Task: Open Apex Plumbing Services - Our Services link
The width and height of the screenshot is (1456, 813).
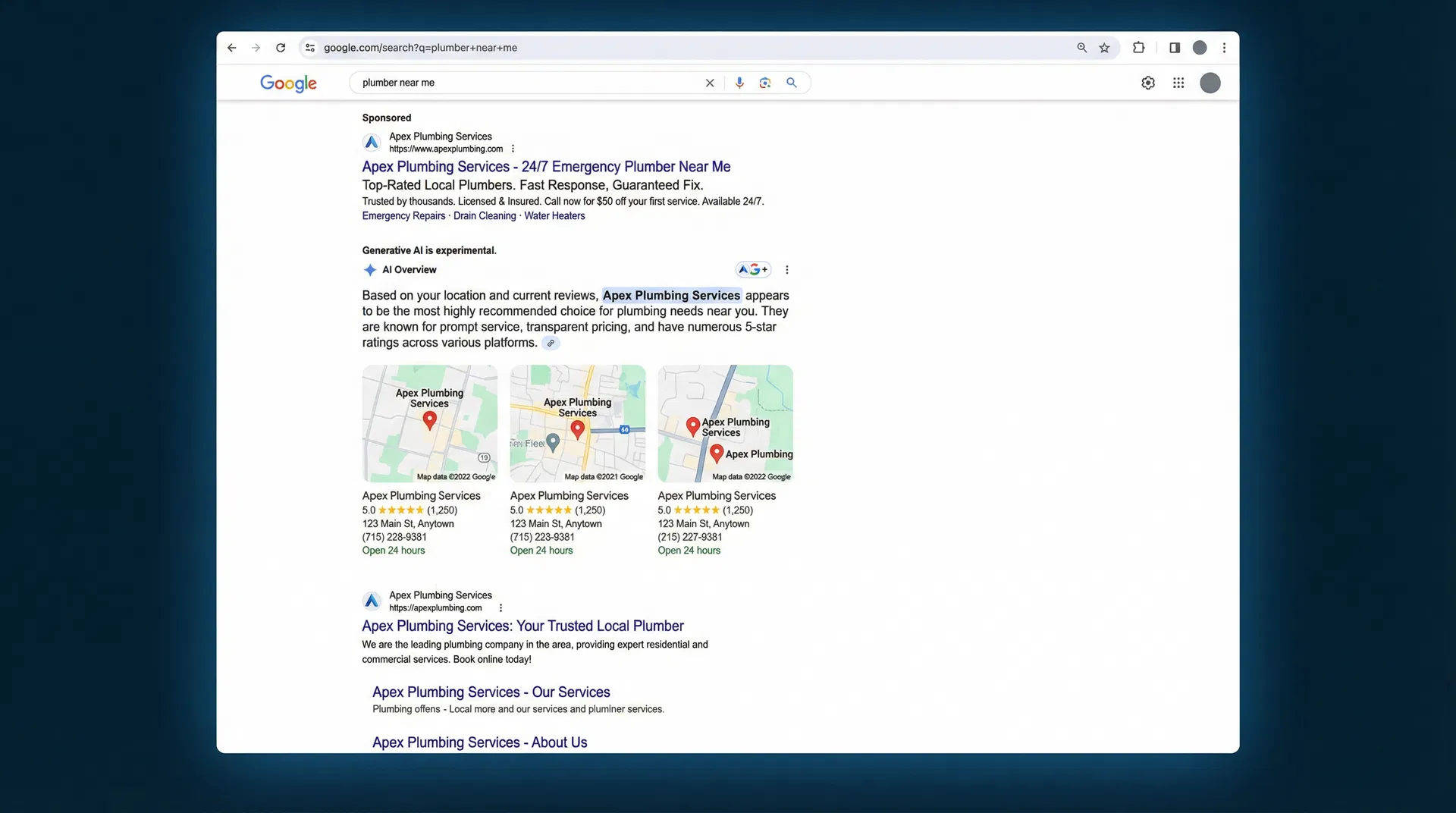Action: click(x=491, y=692)
